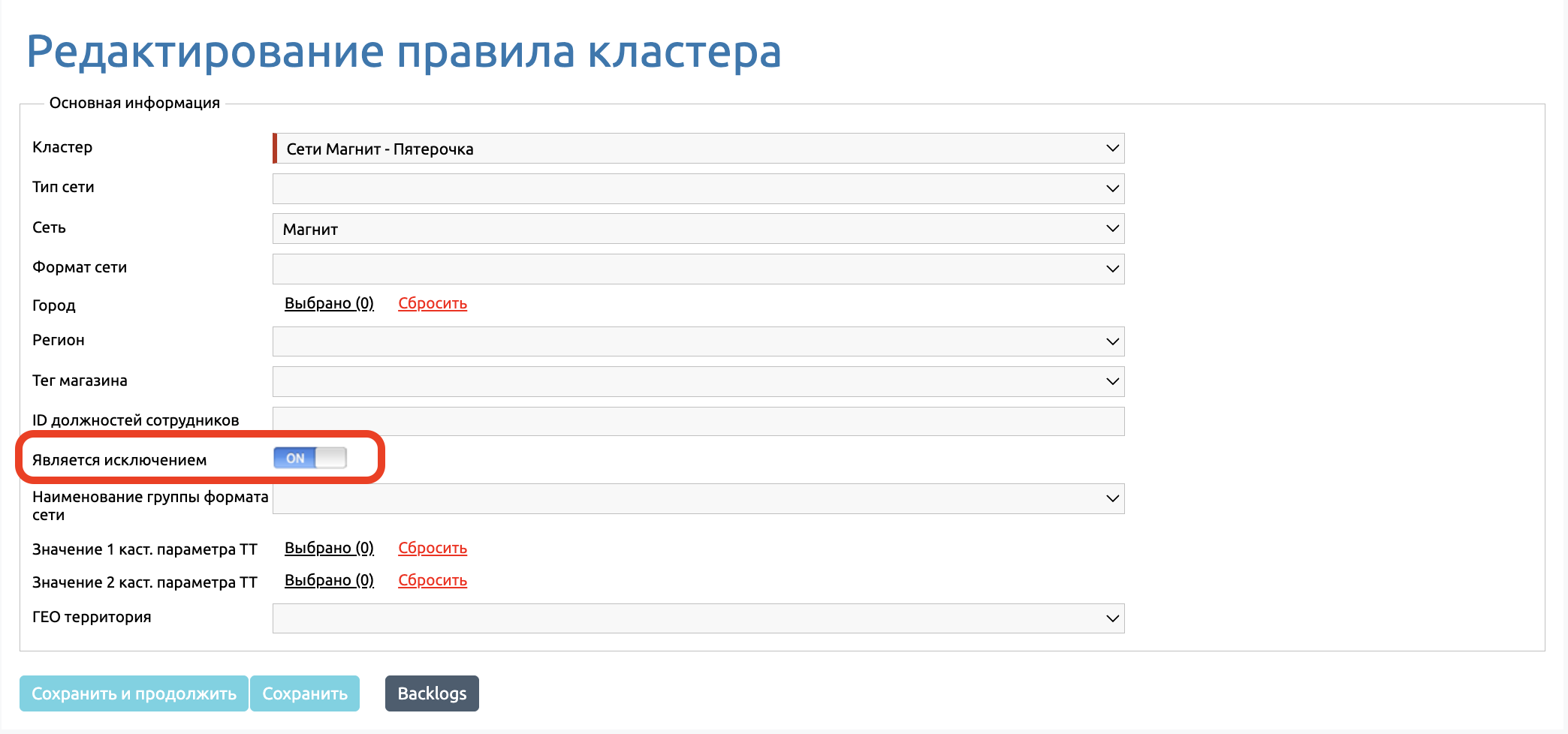Expand the Формат сети dropdown

[x=698, y=269]
